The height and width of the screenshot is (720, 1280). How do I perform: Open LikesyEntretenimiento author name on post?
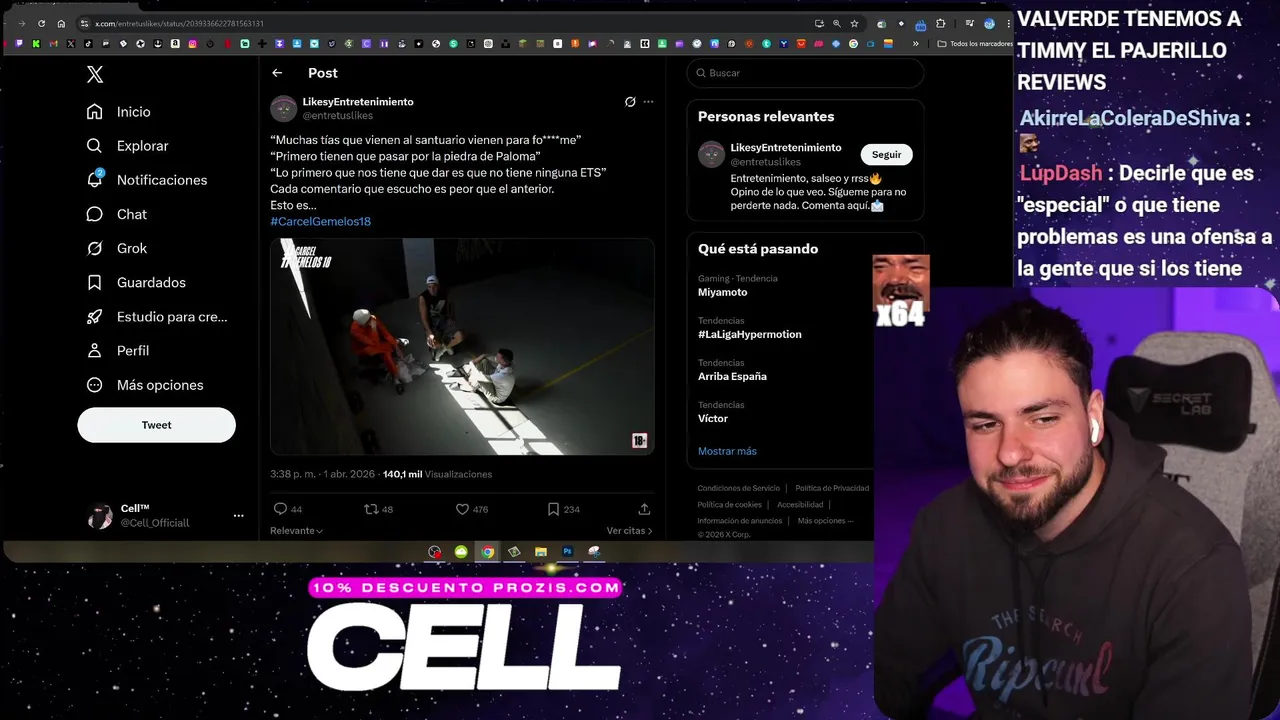coord(358,102)
